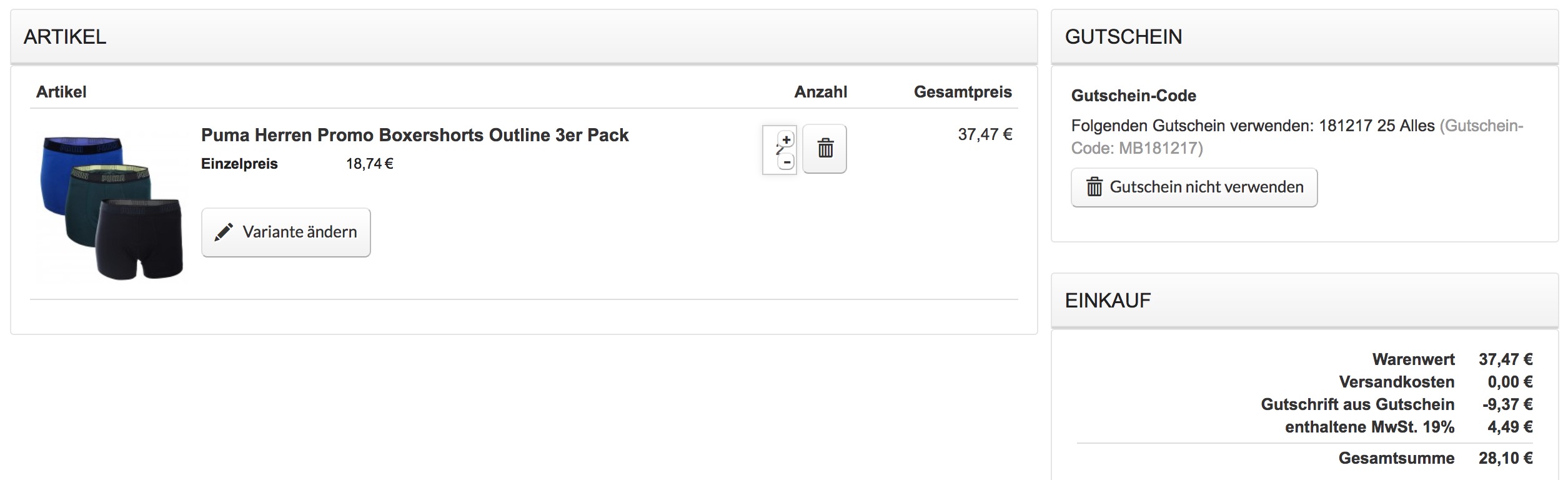
Task: Click the GUTSCHEIN panel header
Action: [x=1123, y=37]
